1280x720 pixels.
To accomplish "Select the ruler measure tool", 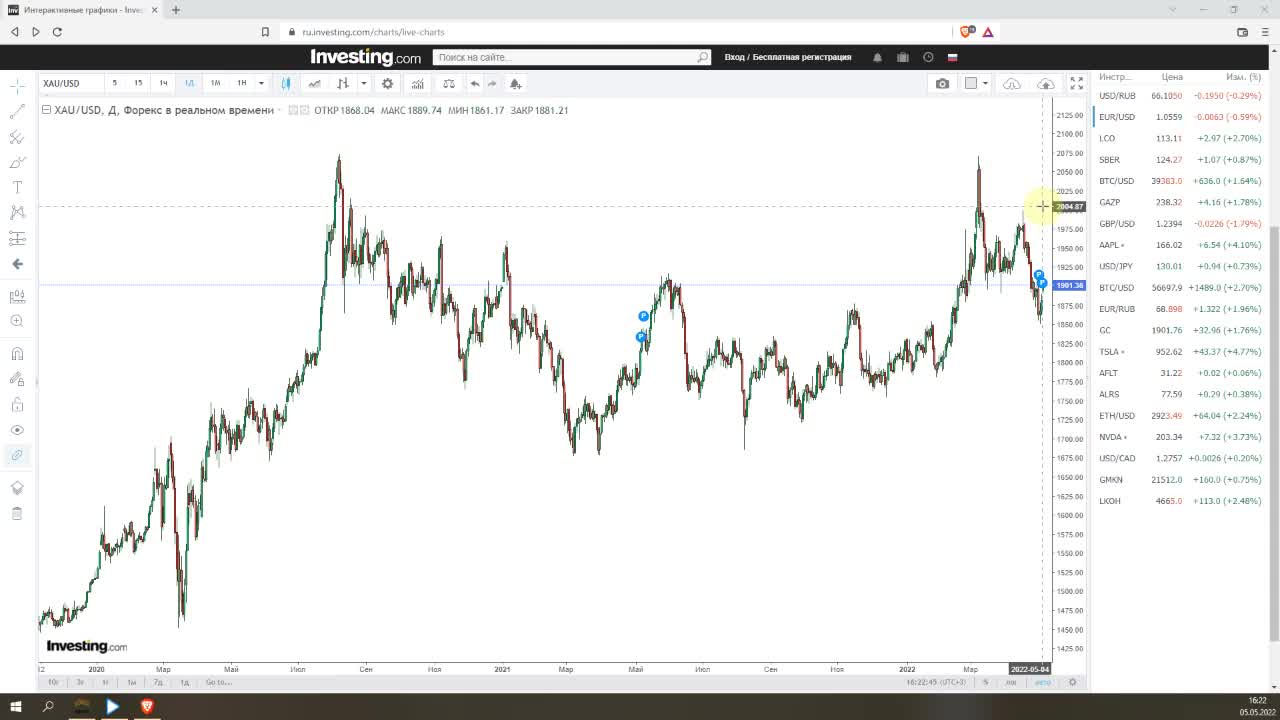I will tap(17, 297).
